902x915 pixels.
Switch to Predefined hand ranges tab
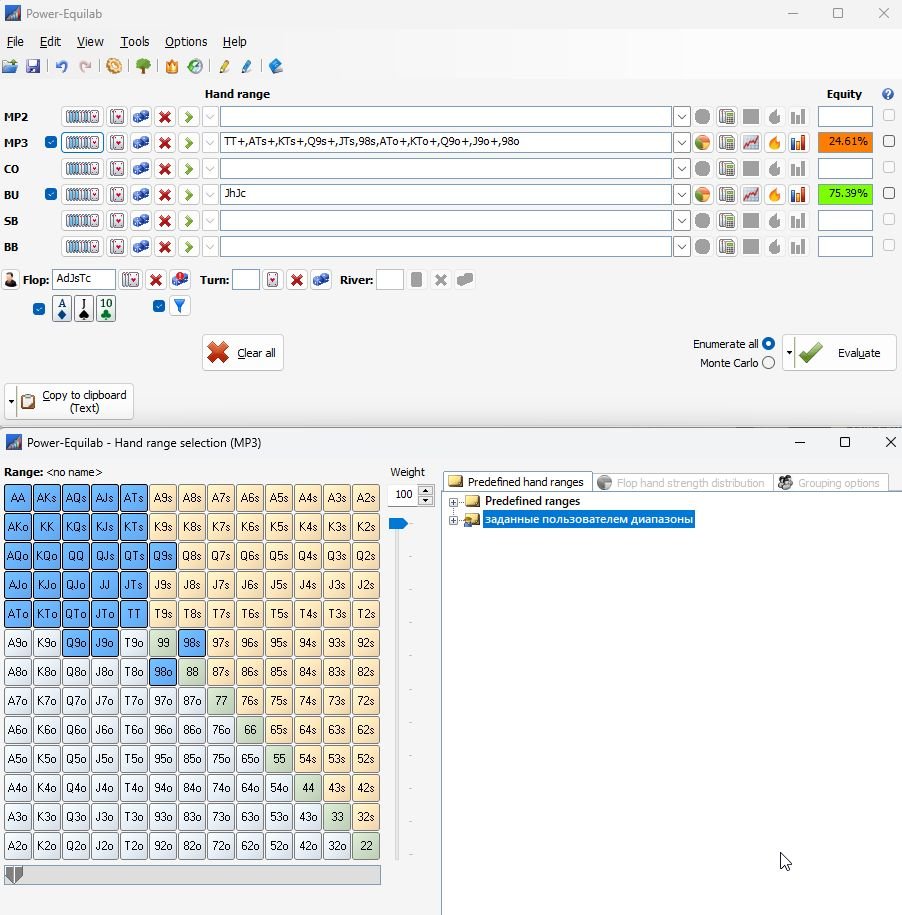pos(518,482)
